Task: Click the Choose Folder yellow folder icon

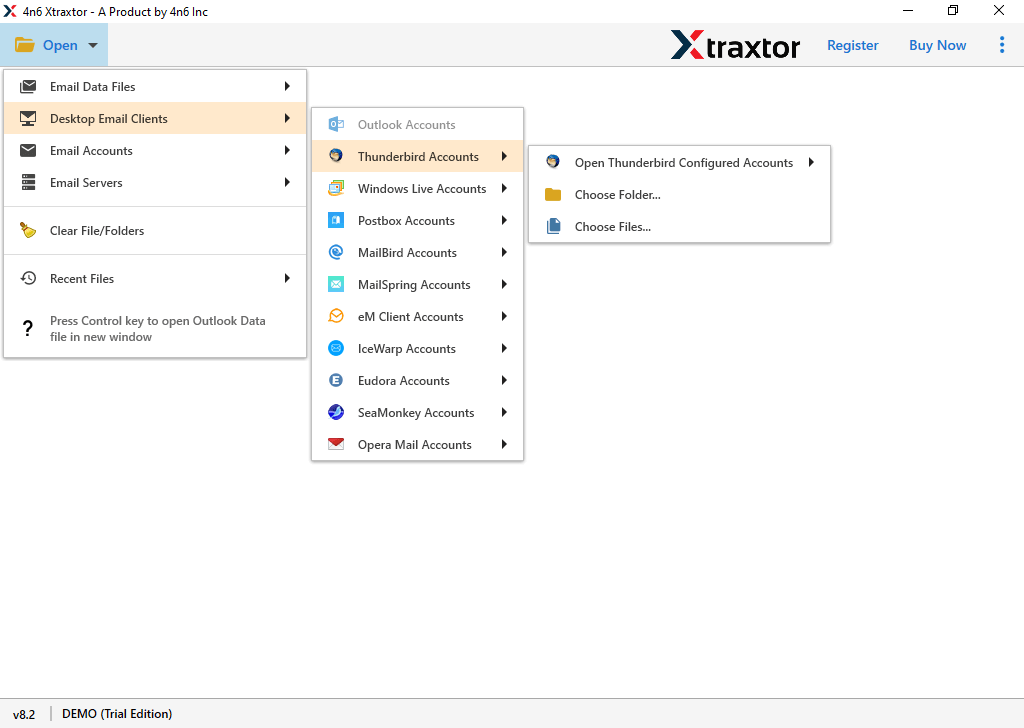Action: [x=553, y=195]
